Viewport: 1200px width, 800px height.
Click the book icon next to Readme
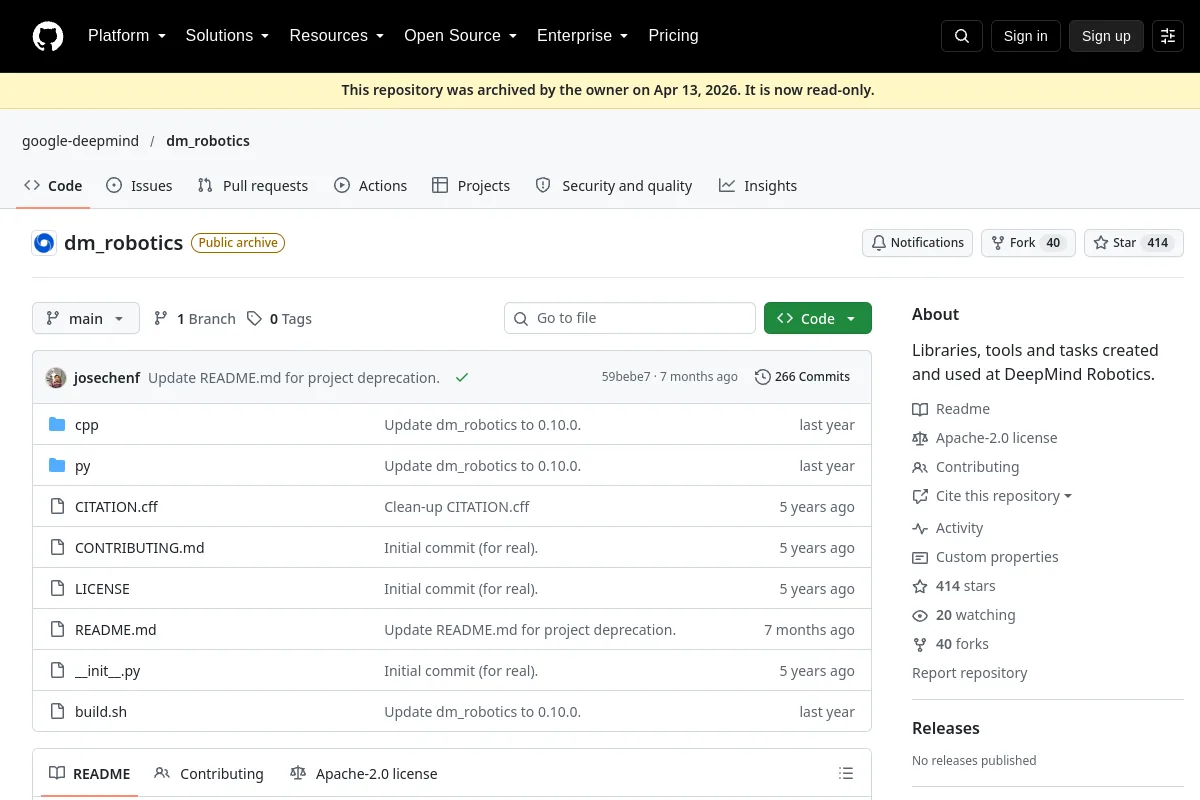click(x=920, y=409)
